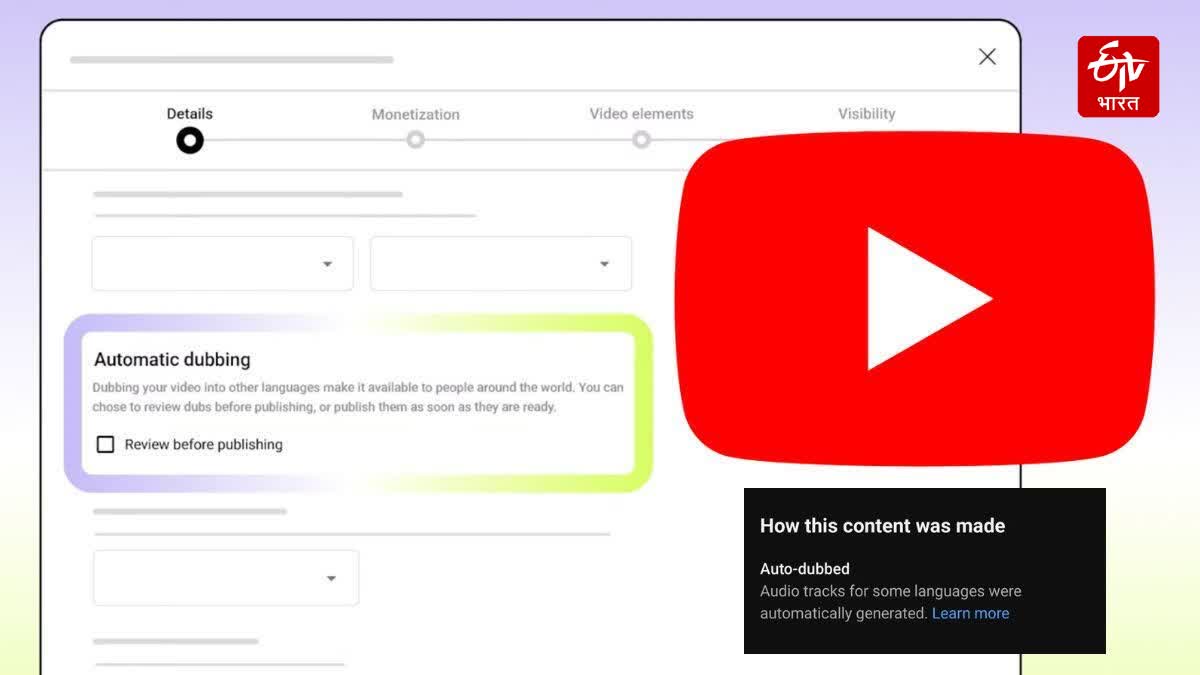
Task: Close the upload dialog with the X icon
Action: pos(987,57)
